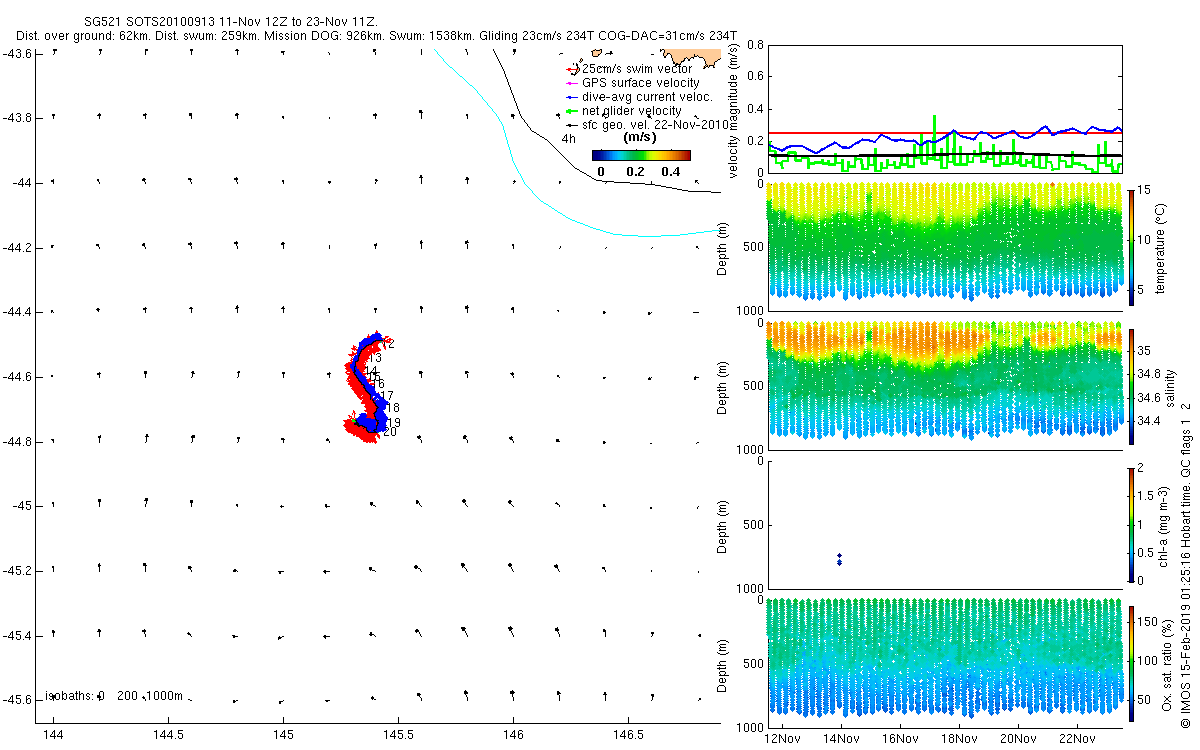This screenshot has width=1200, height=750.
Task: Click the latitude tick '-44.2'
Action: click(x=15, y=247)
